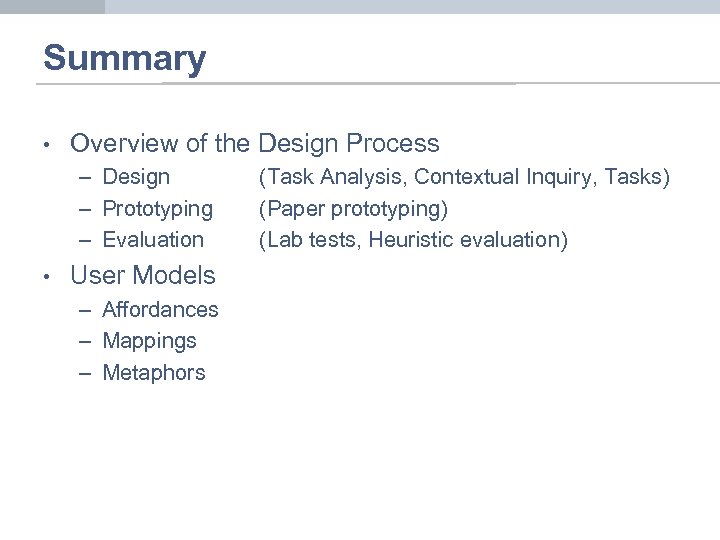Click the Lab tests, Heuristic evaluation text
Screen dimensions: 720x540
coord(413,240)
